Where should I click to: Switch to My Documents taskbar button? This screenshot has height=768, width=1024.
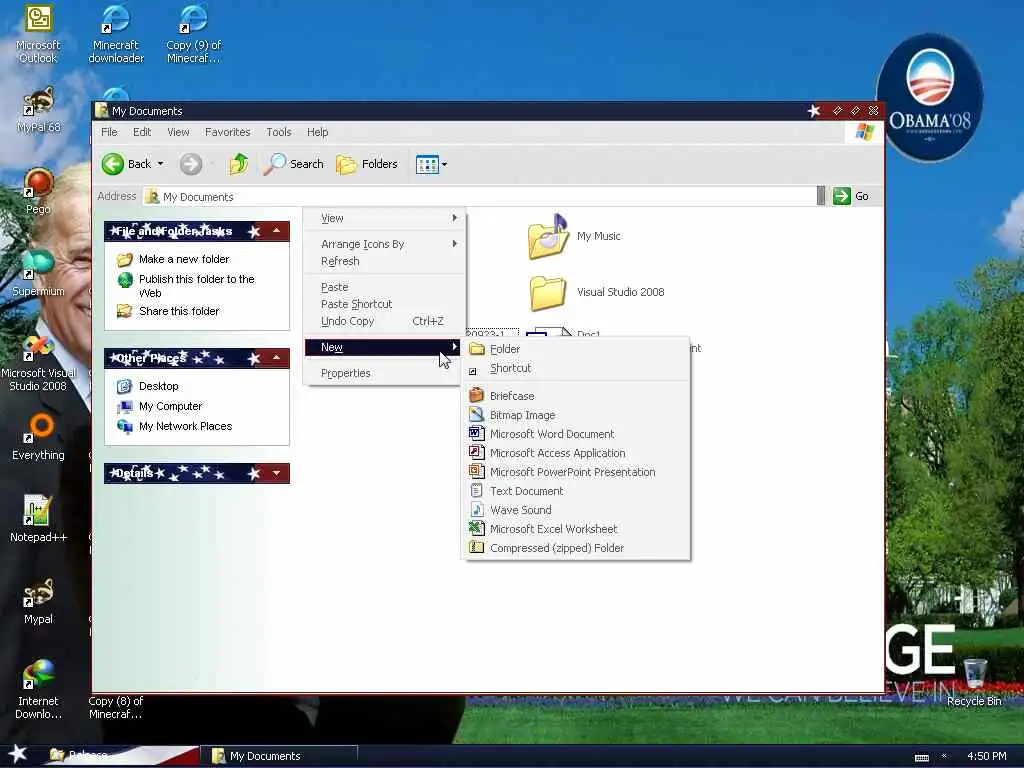coord(279,756)
